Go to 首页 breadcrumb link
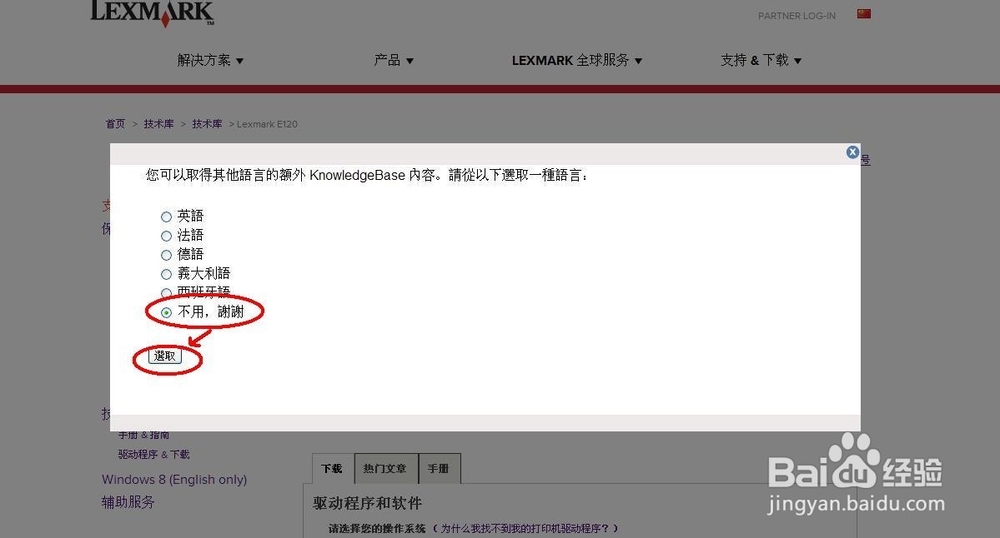Viewport: 1000px width, 538px height. pos(115,124)
